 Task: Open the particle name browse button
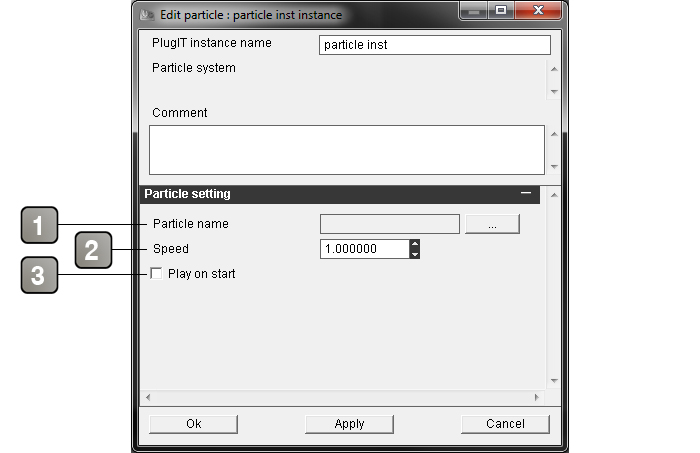[492, 224]
